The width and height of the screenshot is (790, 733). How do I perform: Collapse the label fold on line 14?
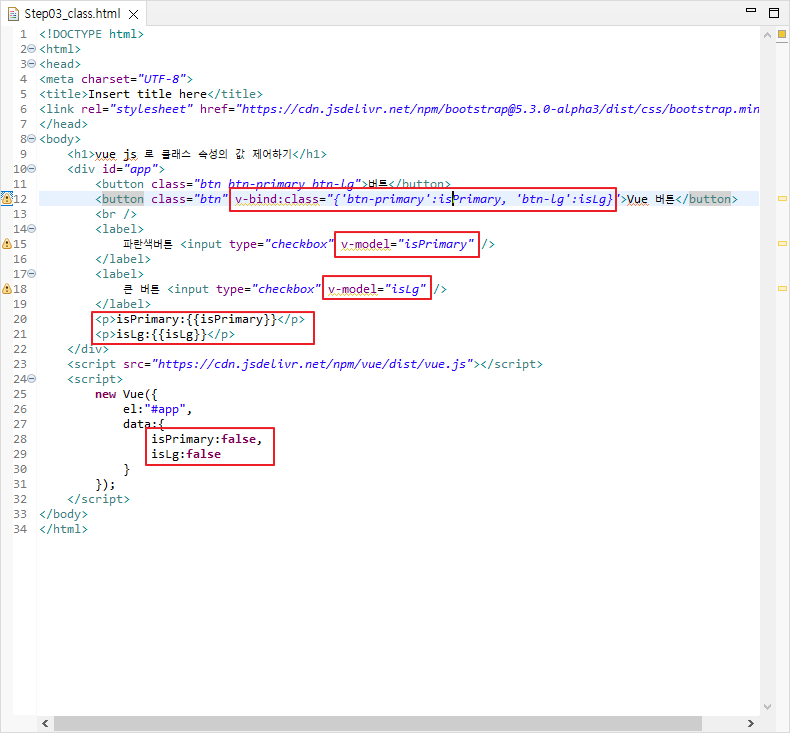coord(32,229)
